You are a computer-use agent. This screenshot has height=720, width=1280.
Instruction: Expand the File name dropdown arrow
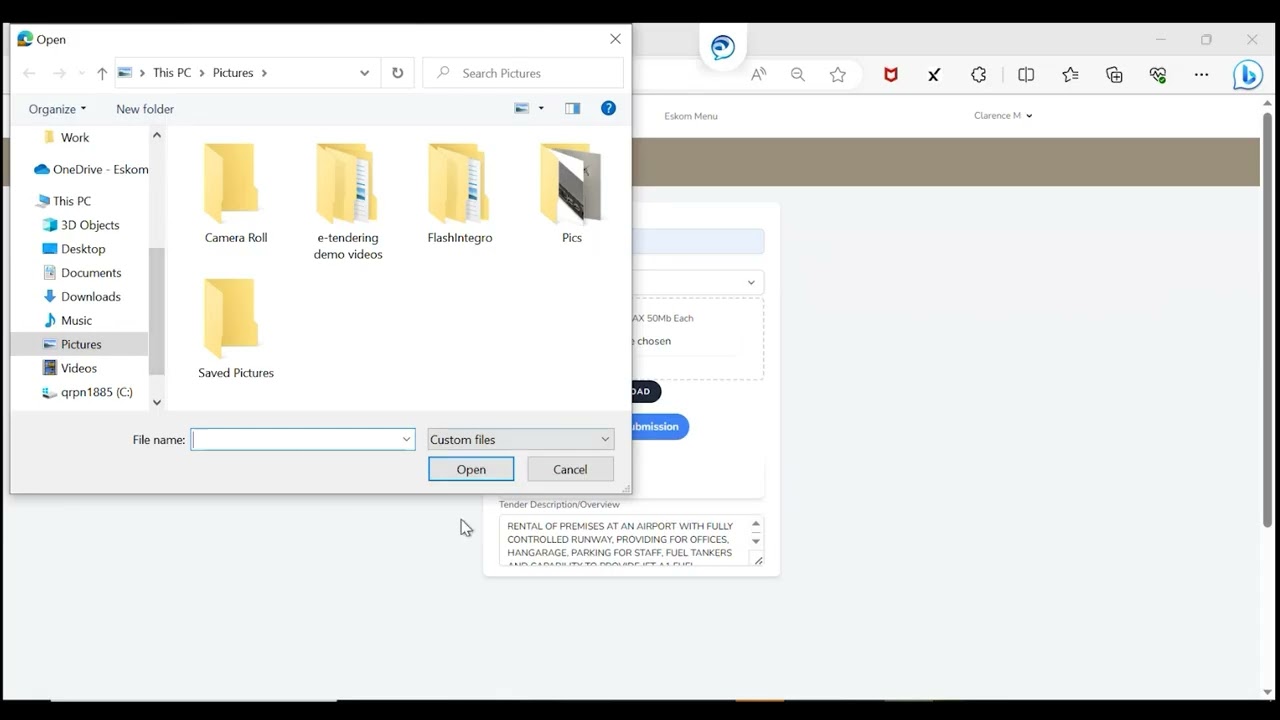pos(407,439)
